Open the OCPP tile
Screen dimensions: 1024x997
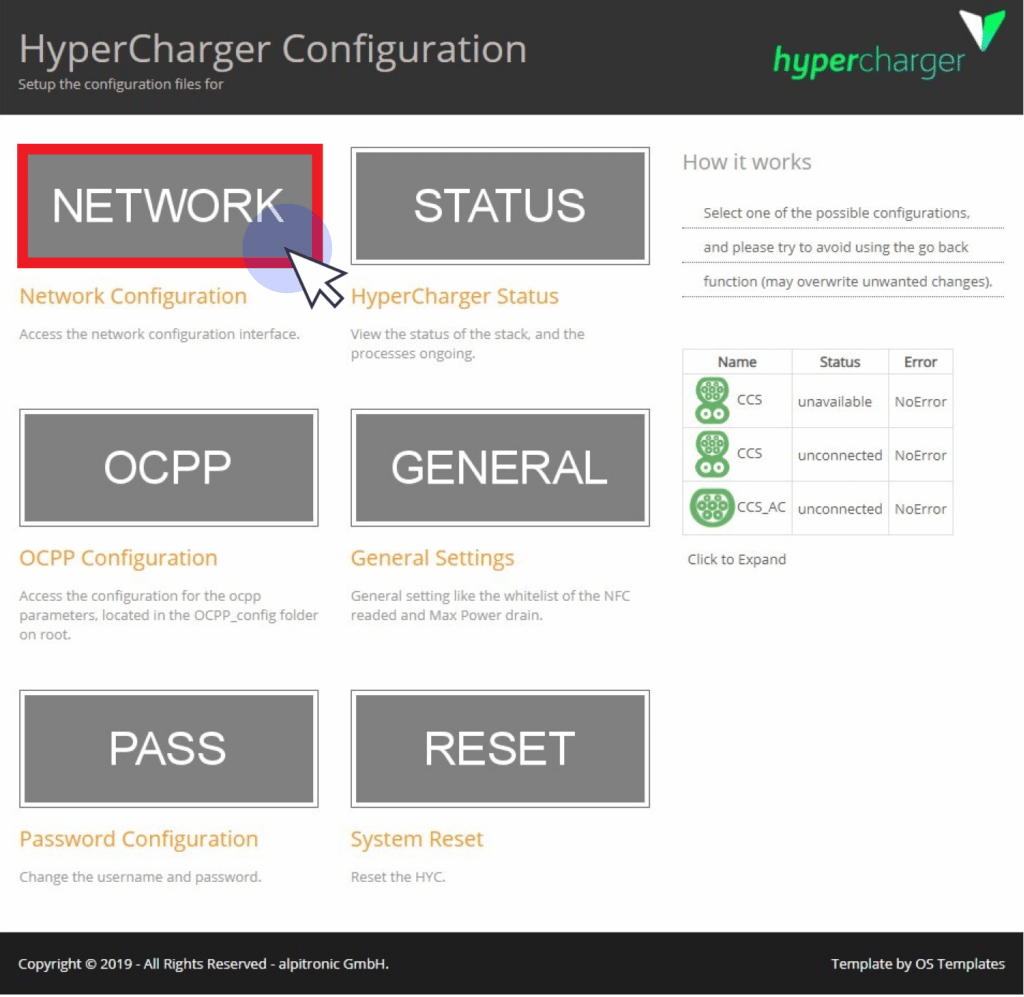click(169, 467)
